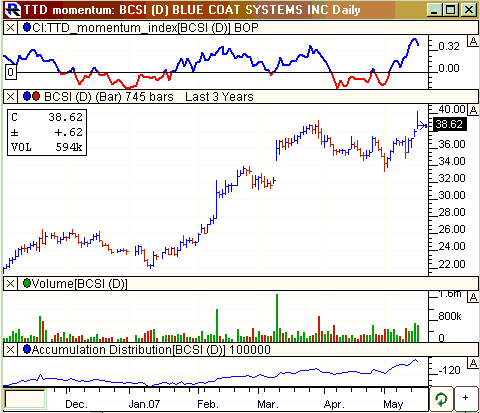Close the Volume pane
The width and height of the screenshot is (480, 413).
coord(10,284)
